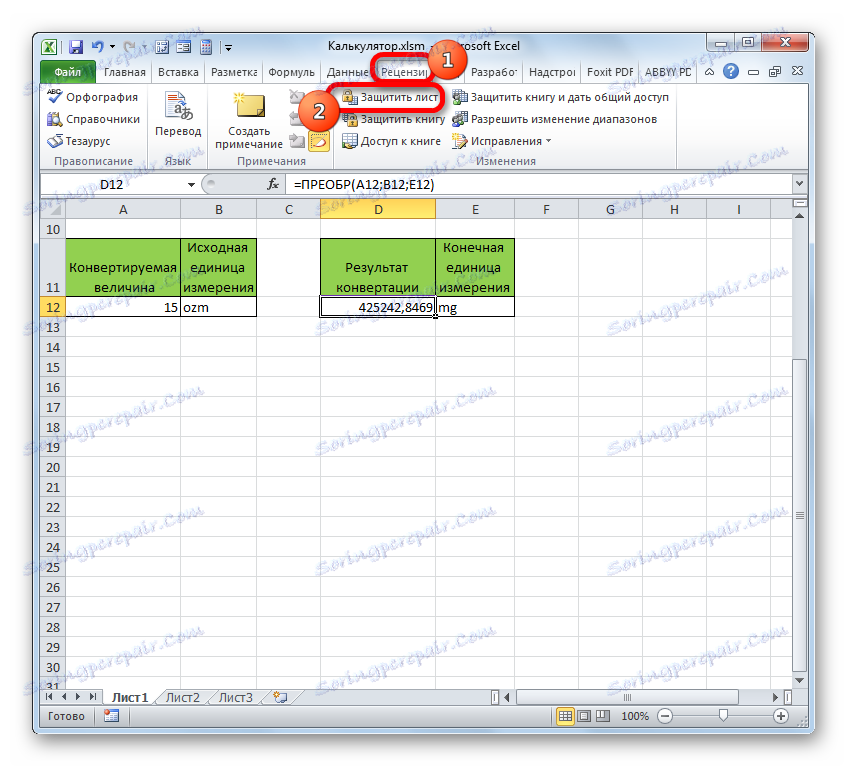Toggle show ink annotations button
Screen dimensions: 848x767
point(319,142)
